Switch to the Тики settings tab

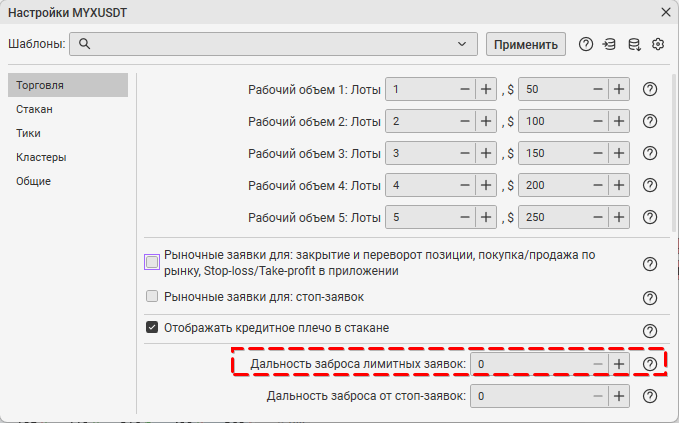tap(68, 133)
